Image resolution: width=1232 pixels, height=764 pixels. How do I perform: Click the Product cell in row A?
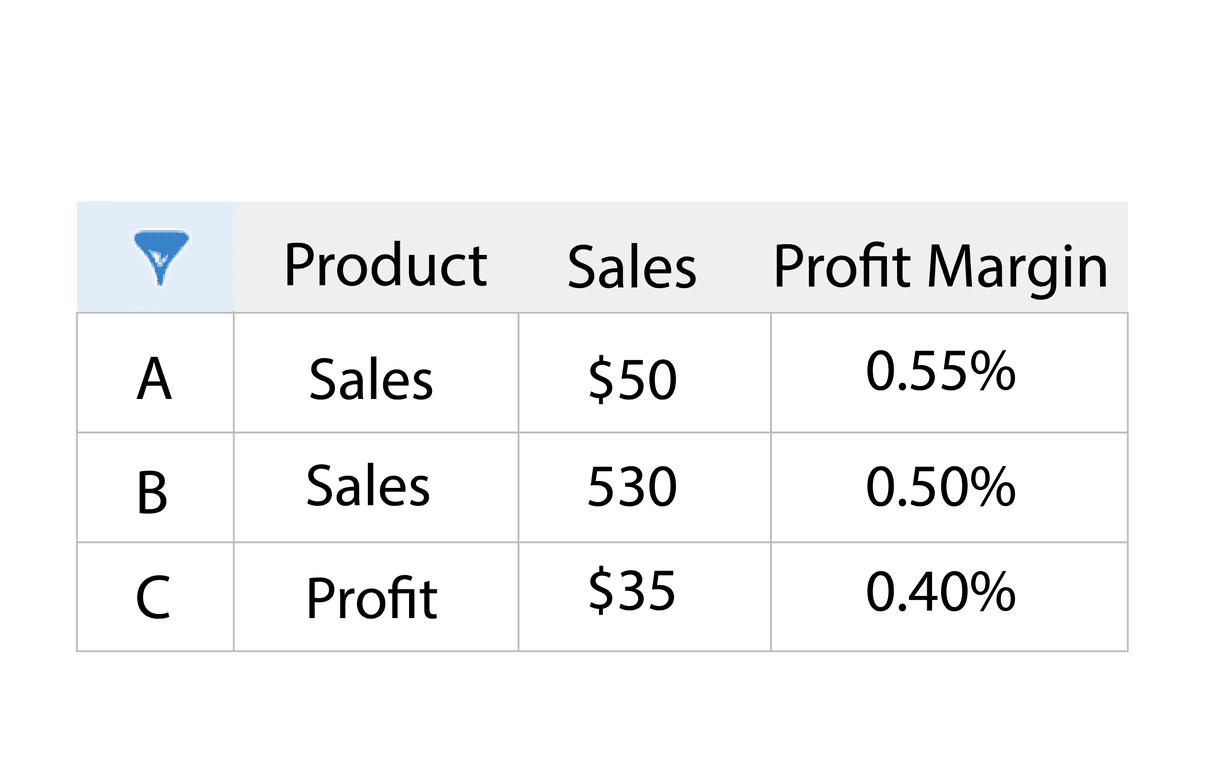click(x=371, y=380)
